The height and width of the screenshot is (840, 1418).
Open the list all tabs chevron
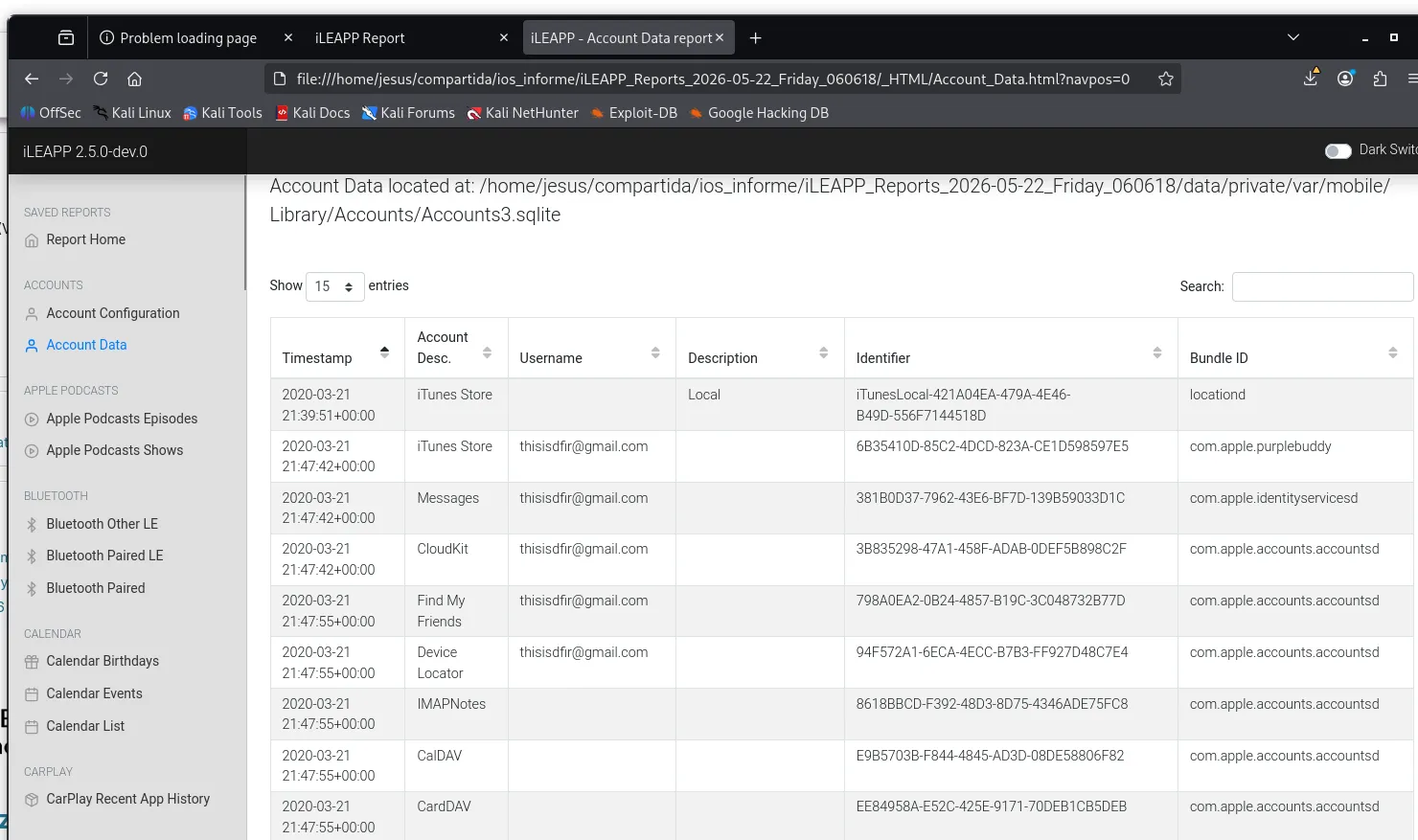tap(1293, 38)
